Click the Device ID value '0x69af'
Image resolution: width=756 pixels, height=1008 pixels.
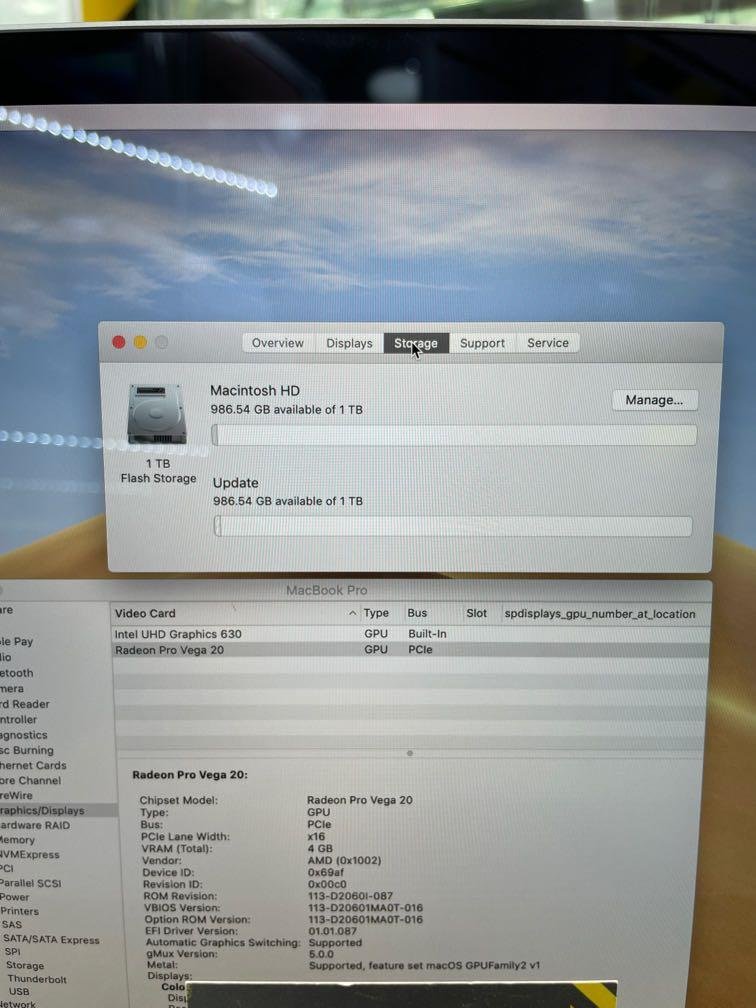tap(326, 872)
